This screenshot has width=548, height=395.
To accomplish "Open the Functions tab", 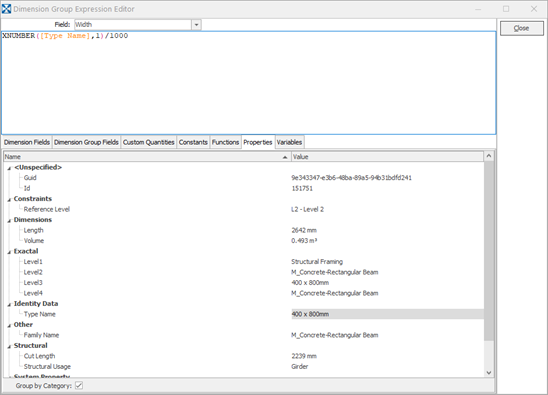I will tap(225, 142).
